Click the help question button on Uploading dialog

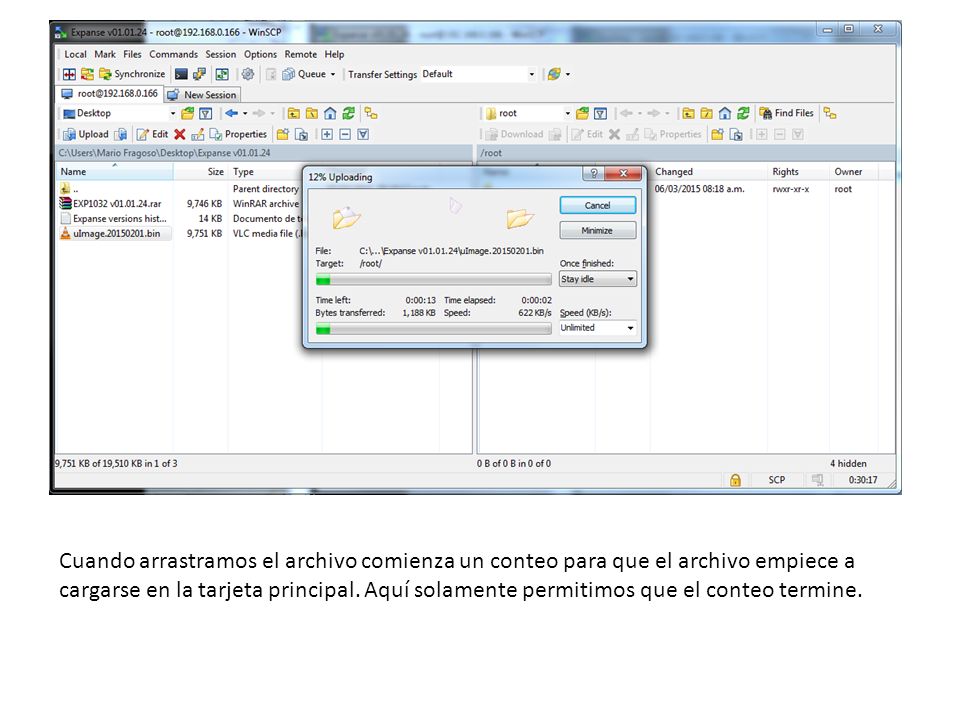click(593, 173)
